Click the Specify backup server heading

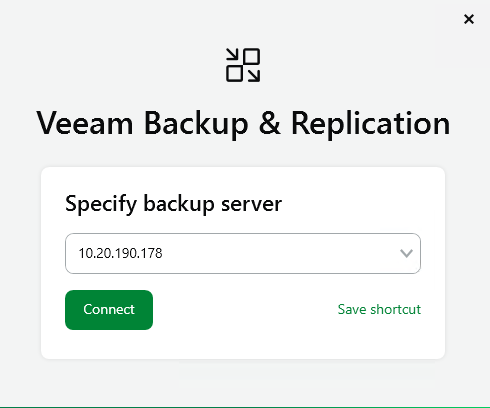173,204
